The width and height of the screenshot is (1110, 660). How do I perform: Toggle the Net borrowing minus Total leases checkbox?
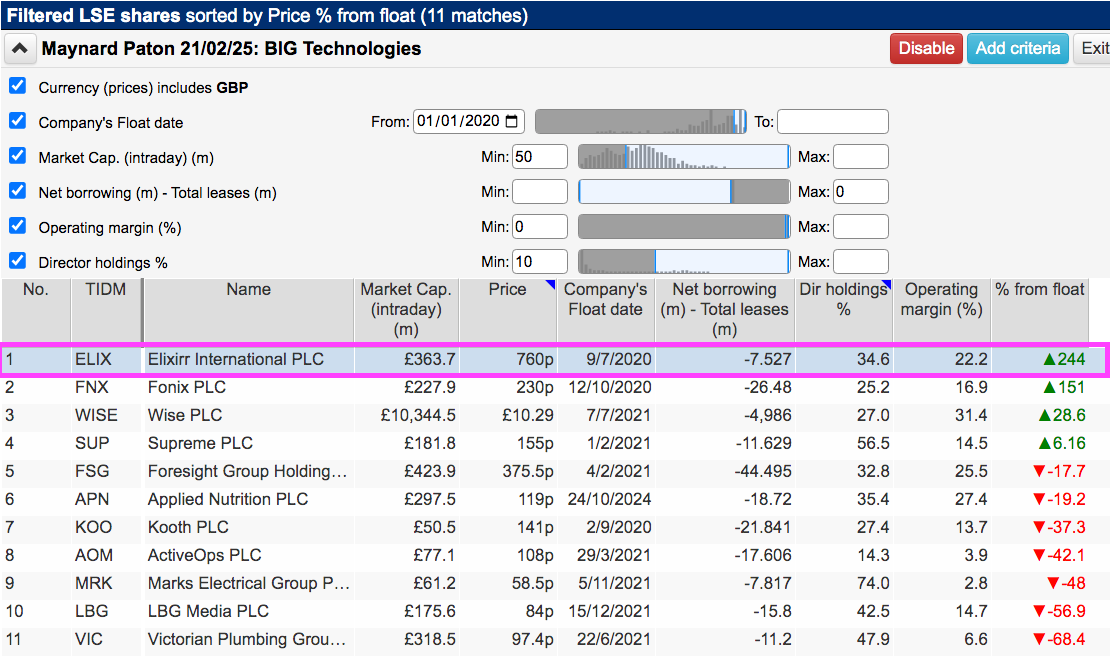coord(18,191)
